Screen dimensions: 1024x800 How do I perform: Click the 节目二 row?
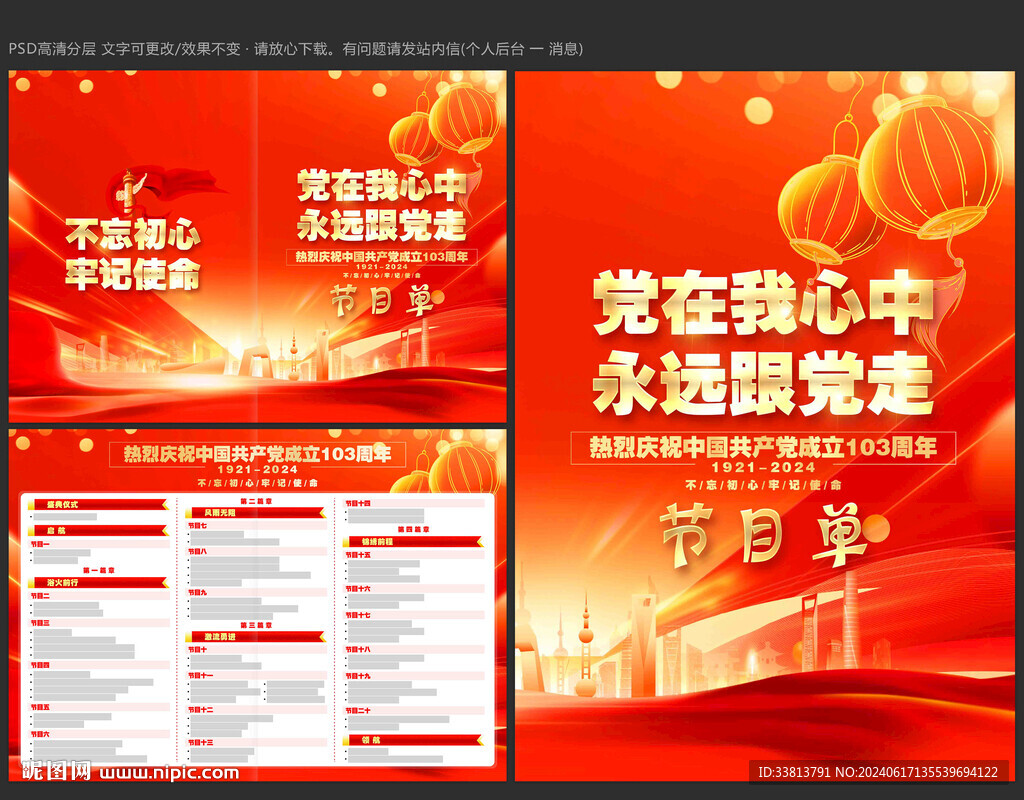(99, 596)
